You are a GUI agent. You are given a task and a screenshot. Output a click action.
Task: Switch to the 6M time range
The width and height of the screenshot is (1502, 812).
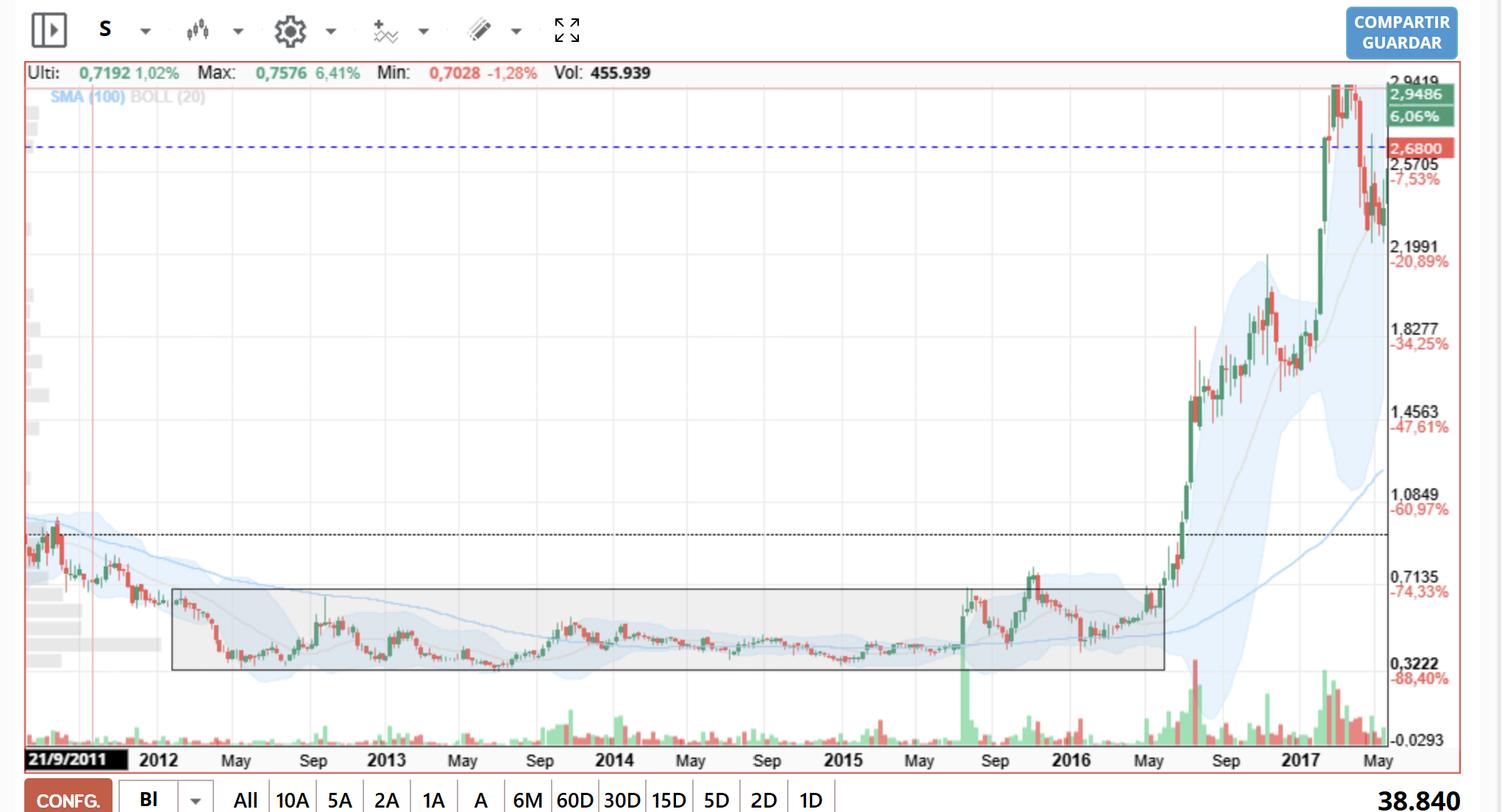click(x=528, y=799)
